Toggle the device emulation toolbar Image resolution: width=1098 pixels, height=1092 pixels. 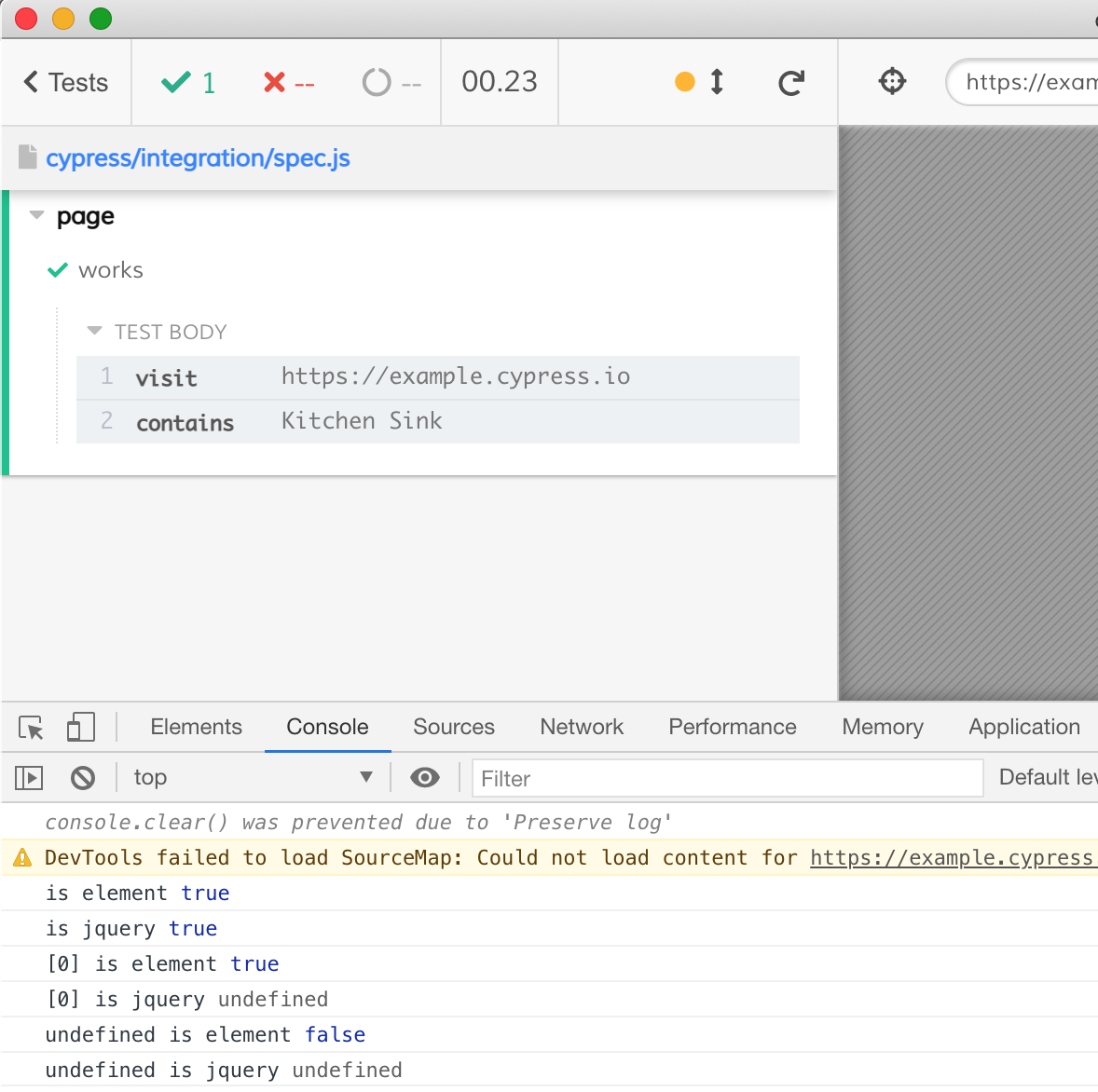point(81,727)
